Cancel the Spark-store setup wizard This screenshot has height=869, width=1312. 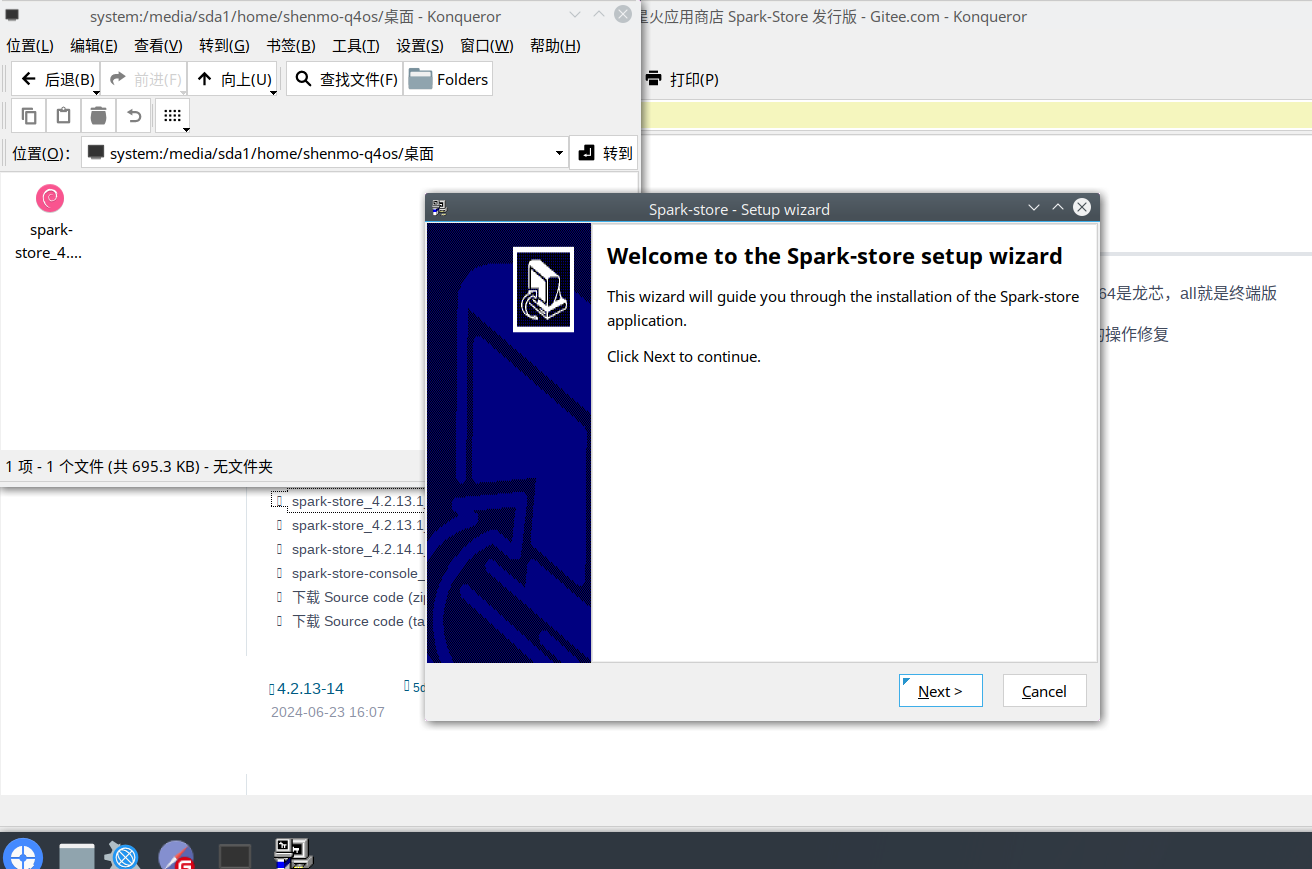pyautogui.click(x=1044, y=691)
